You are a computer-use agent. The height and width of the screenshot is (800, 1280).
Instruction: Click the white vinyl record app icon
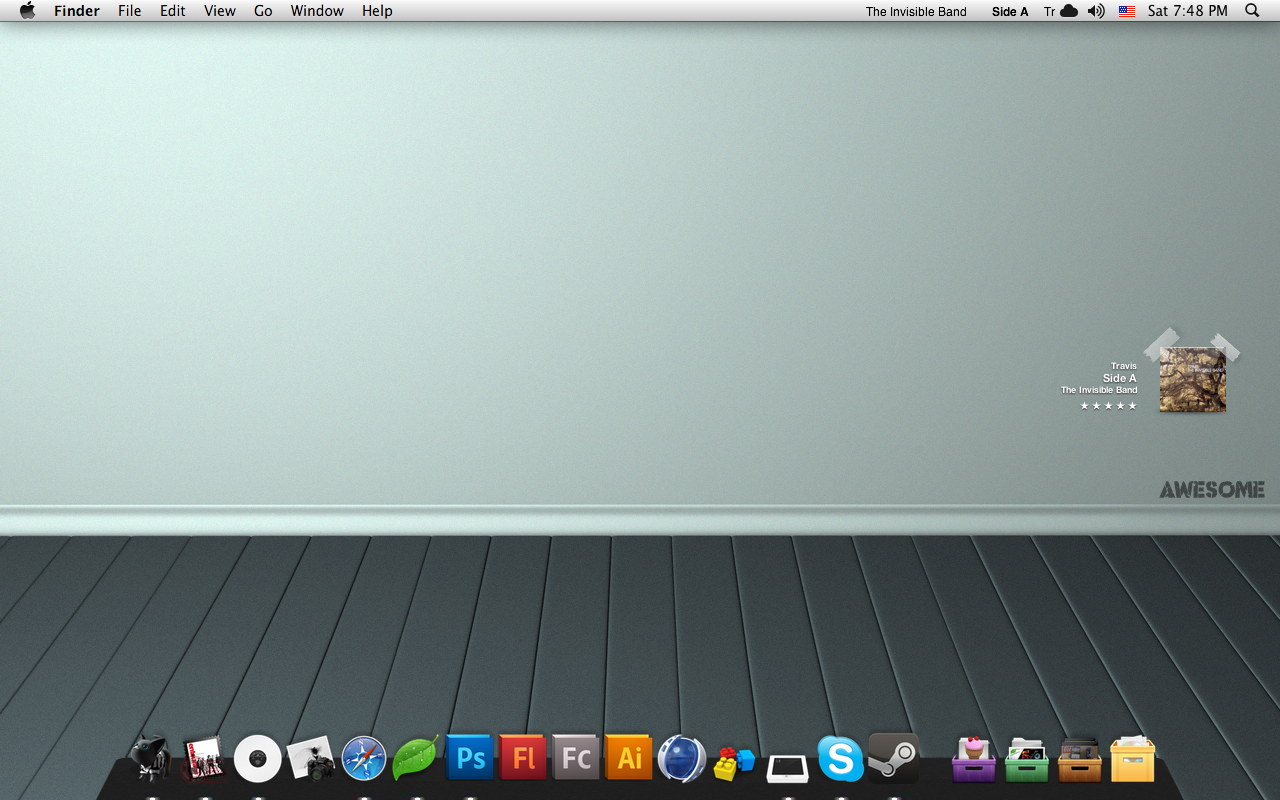coord(258,758)
